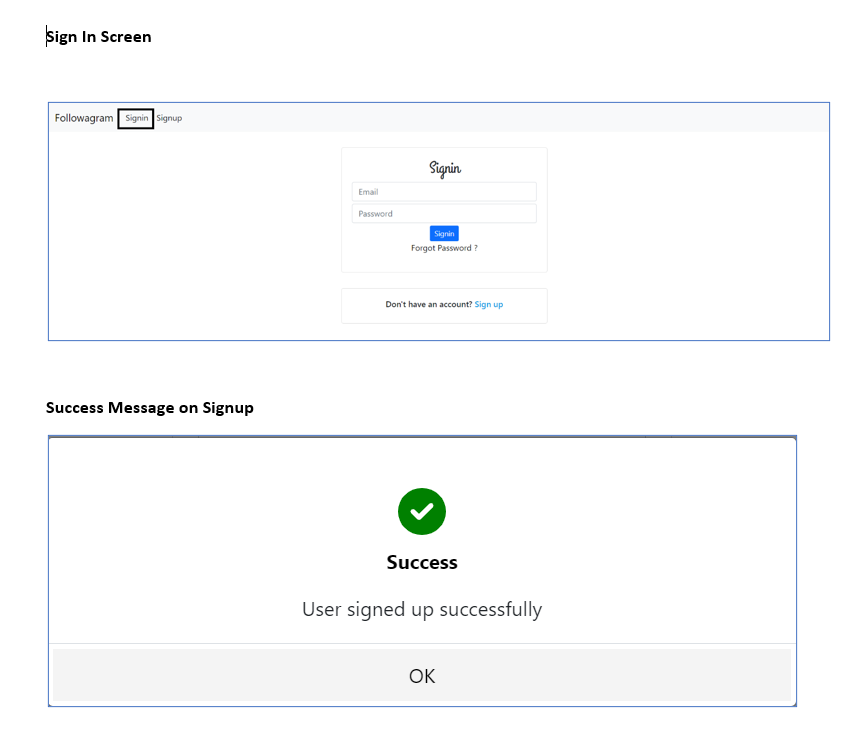Click the cursive Signin form title

click(x=445, y=168)
